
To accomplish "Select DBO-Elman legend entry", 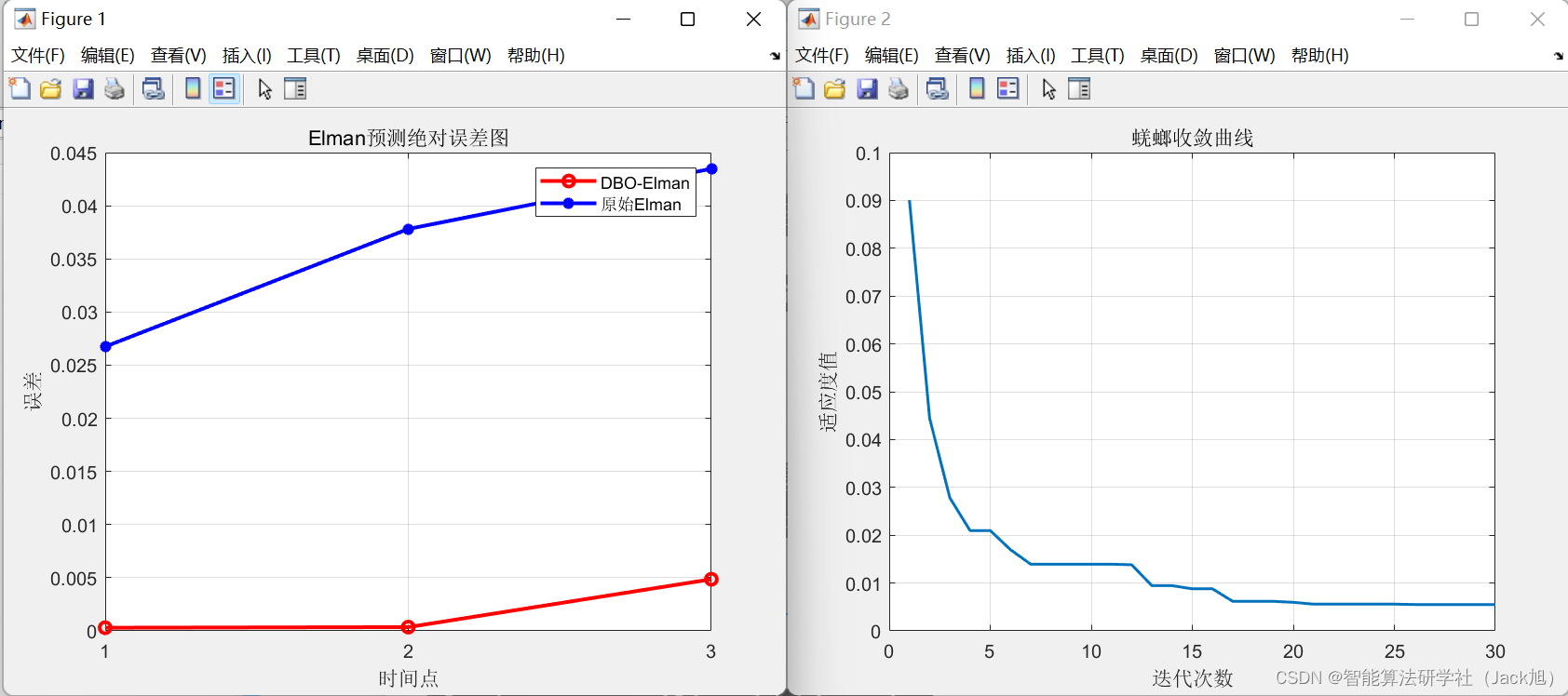I will pos(615,182).
